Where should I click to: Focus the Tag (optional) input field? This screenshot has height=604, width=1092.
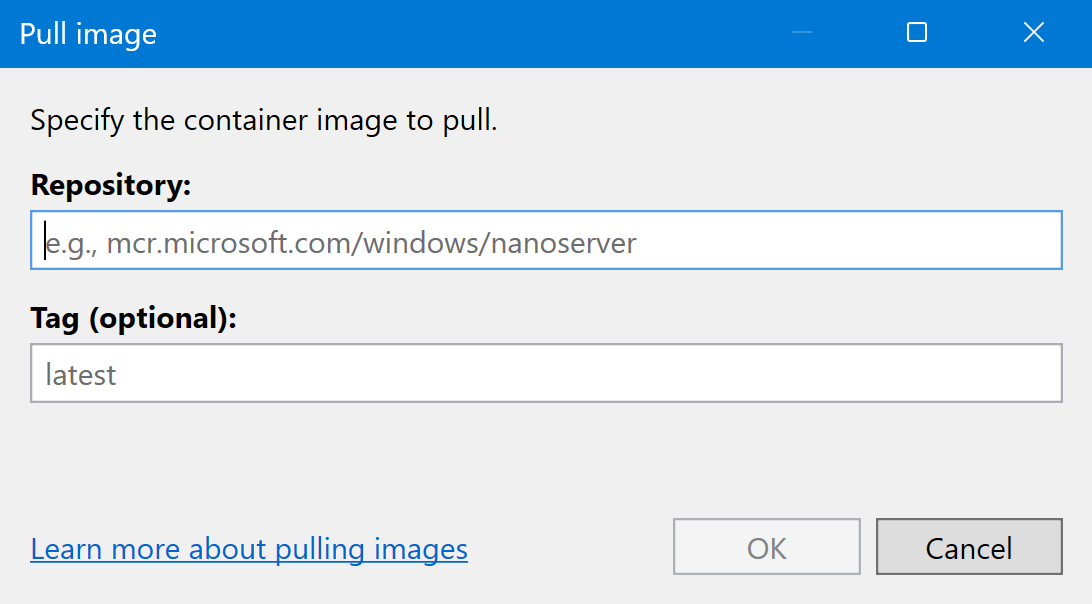point(546,374)
